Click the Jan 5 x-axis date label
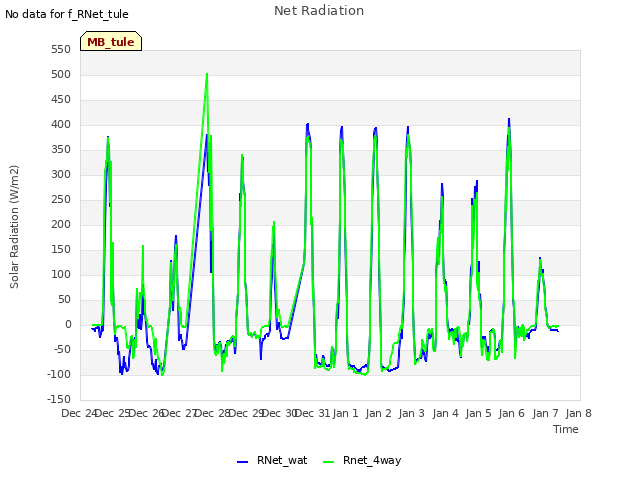640x480 pixels. pyautogui.click(x=478, y=413)
